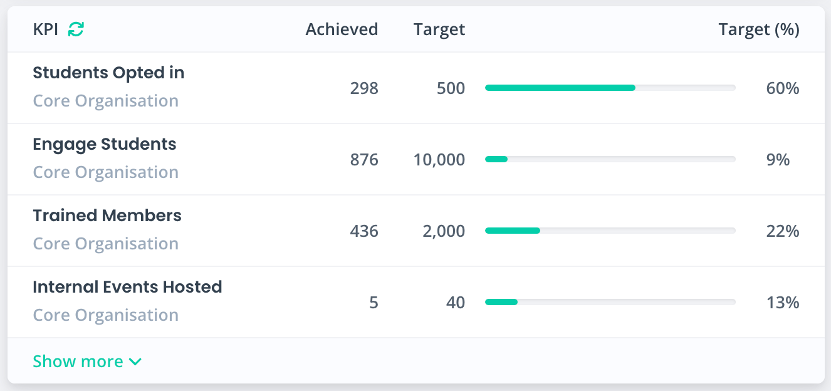Open the Engage Students KPI
This screenshot has width=832, height=392.
[105, 144]
